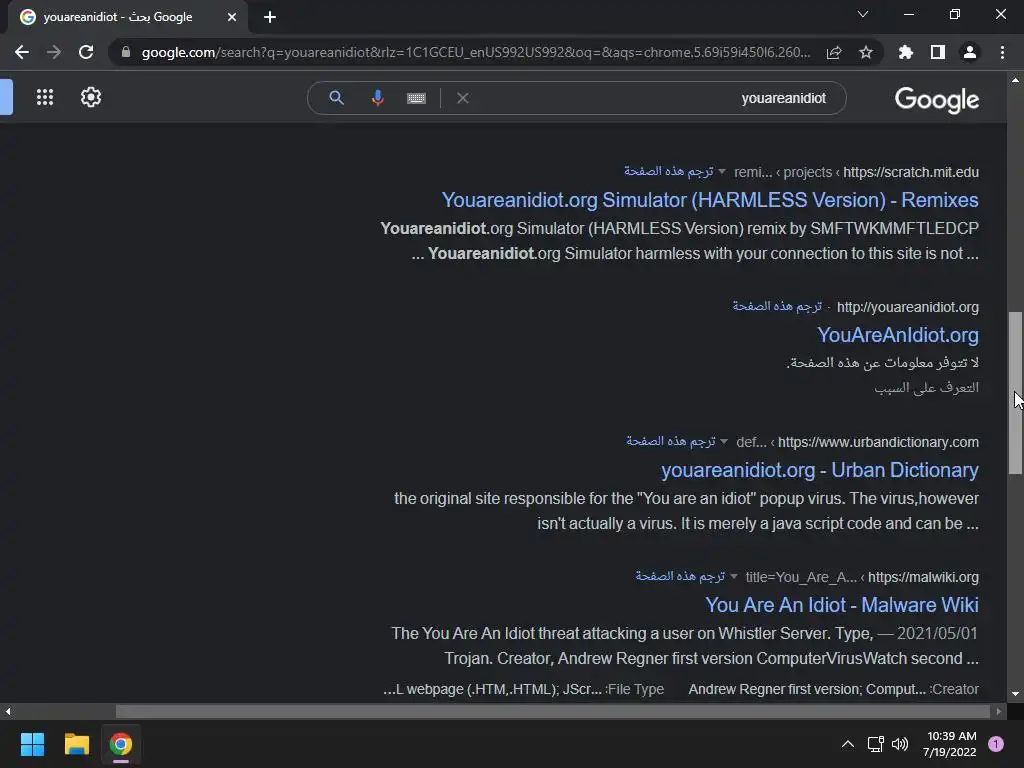1024x768 pixels.
Task: Bookmark this page with the star icon
Action: (x=866, y=52)
